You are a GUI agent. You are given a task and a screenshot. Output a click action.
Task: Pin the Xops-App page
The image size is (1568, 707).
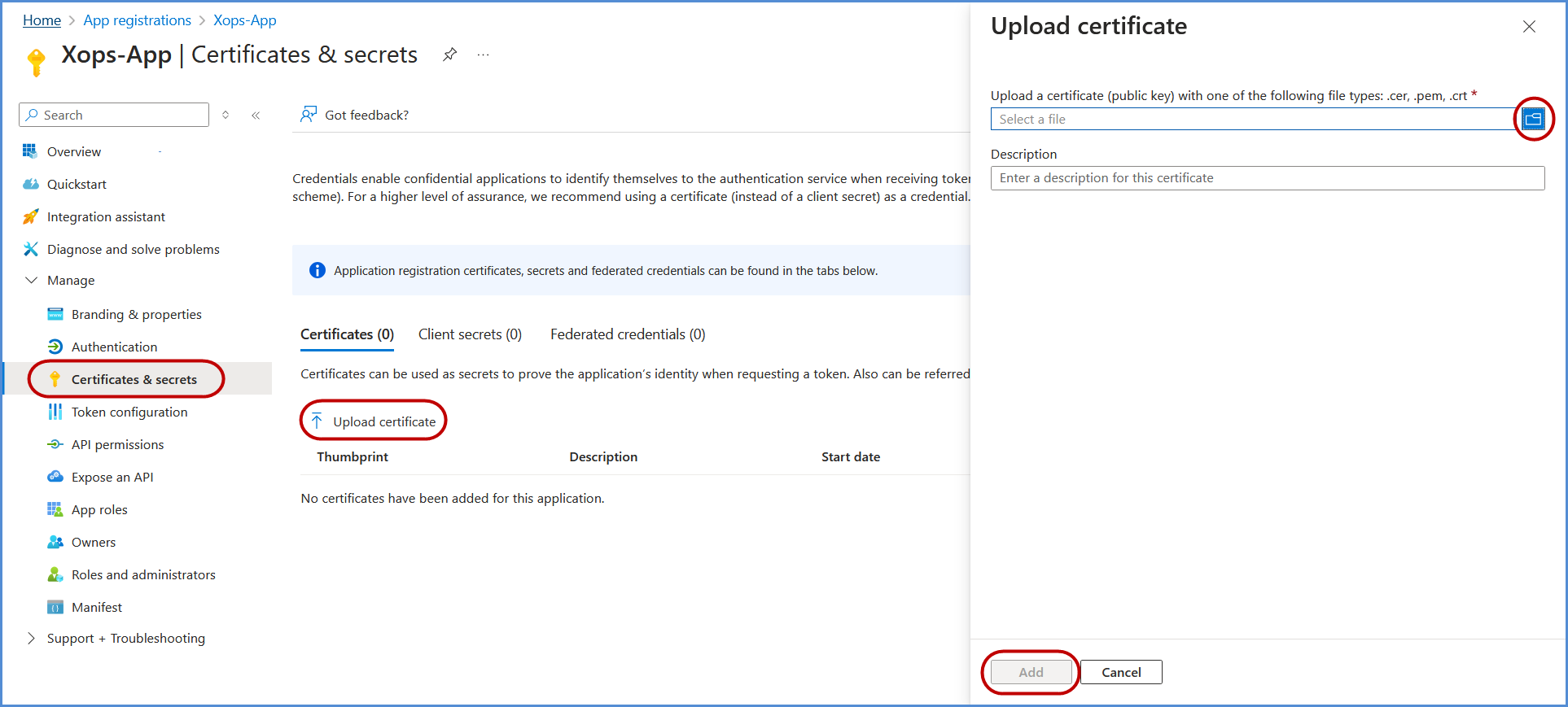pyautogui.click(x=449, y=55)
